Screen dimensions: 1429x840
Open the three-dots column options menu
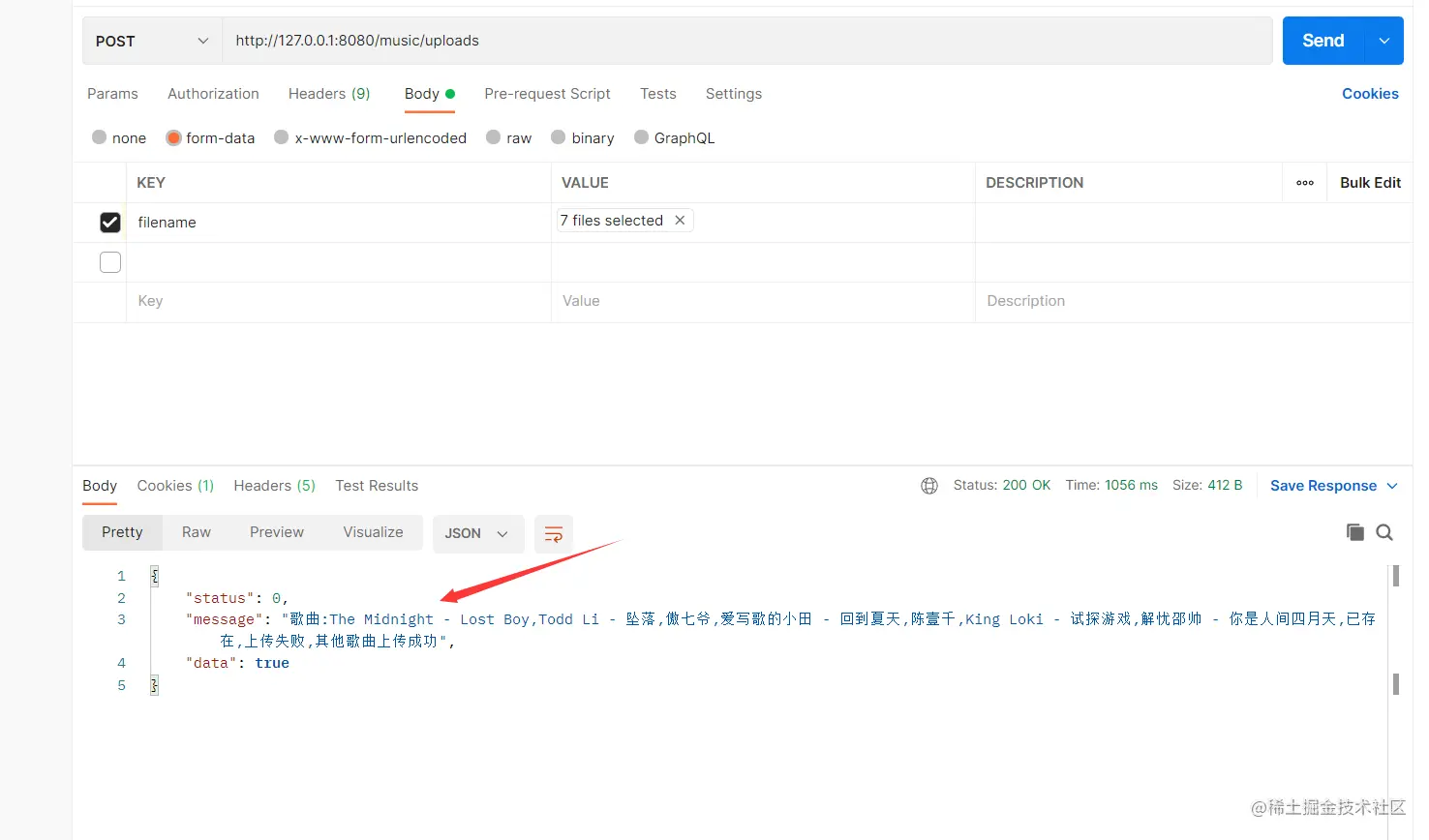tap(1305, 183)
